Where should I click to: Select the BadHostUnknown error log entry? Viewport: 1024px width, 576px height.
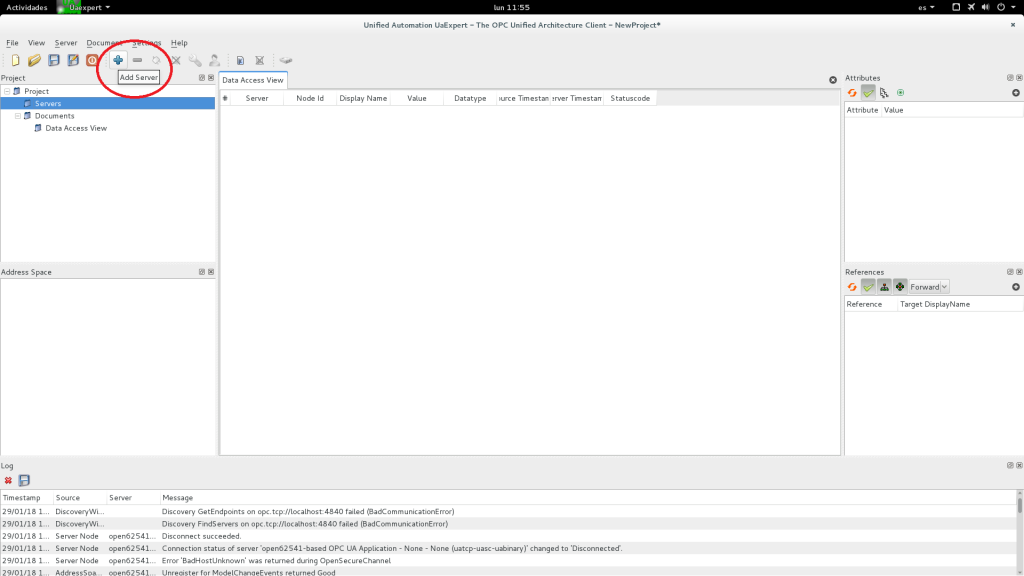click(x=509, y=561)
